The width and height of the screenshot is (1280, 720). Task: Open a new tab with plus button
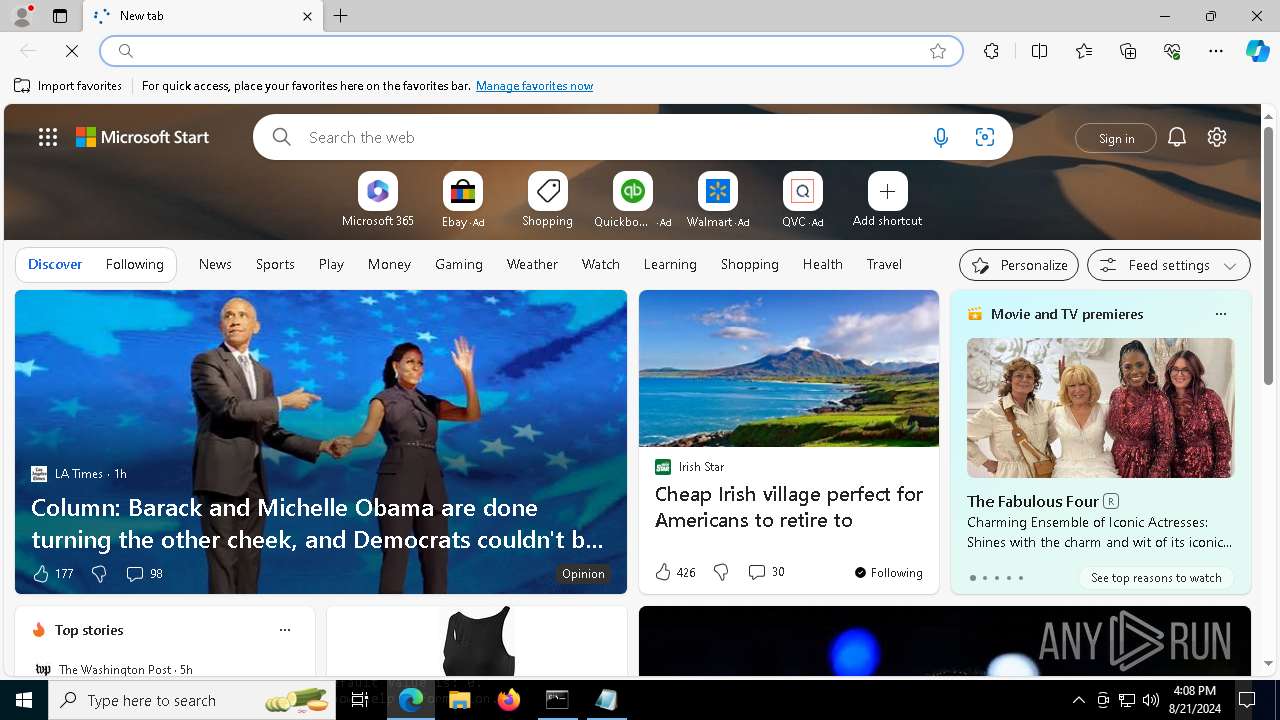click(341, 16)
